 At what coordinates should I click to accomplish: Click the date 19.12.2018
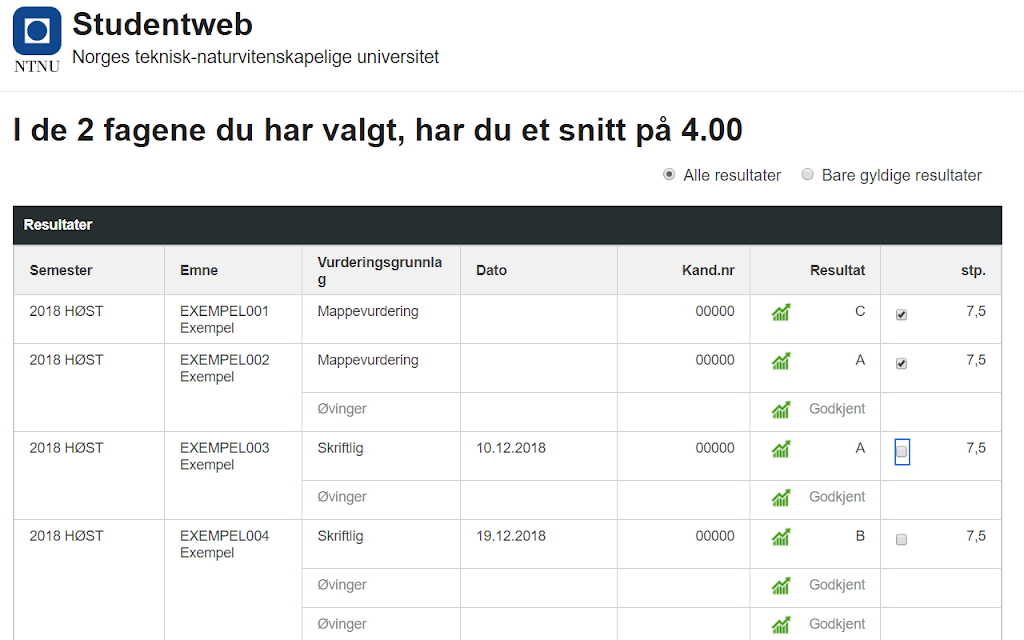coord(511,536)
